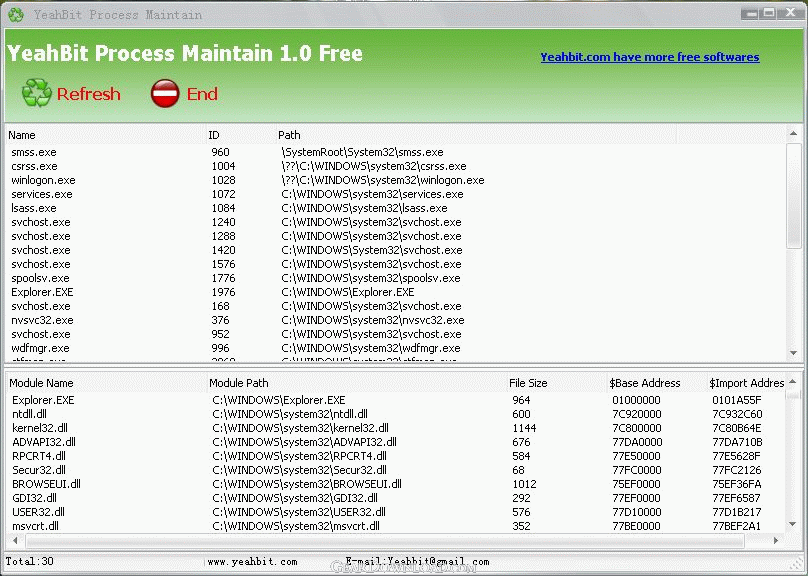The width and height of the screenshot is (808, 576).
Task: Click the process ID 1004 cell
Action: [x=223, y=166]
